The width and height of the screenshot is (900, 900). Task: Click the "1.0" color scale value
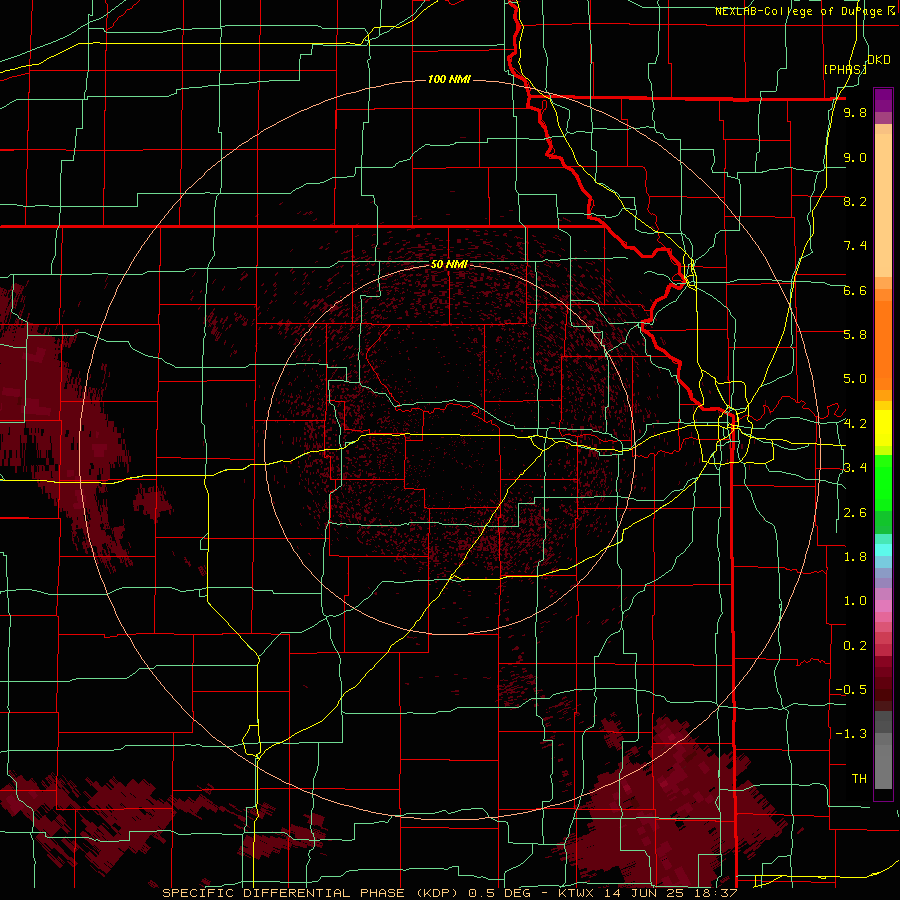coord(855,601)
